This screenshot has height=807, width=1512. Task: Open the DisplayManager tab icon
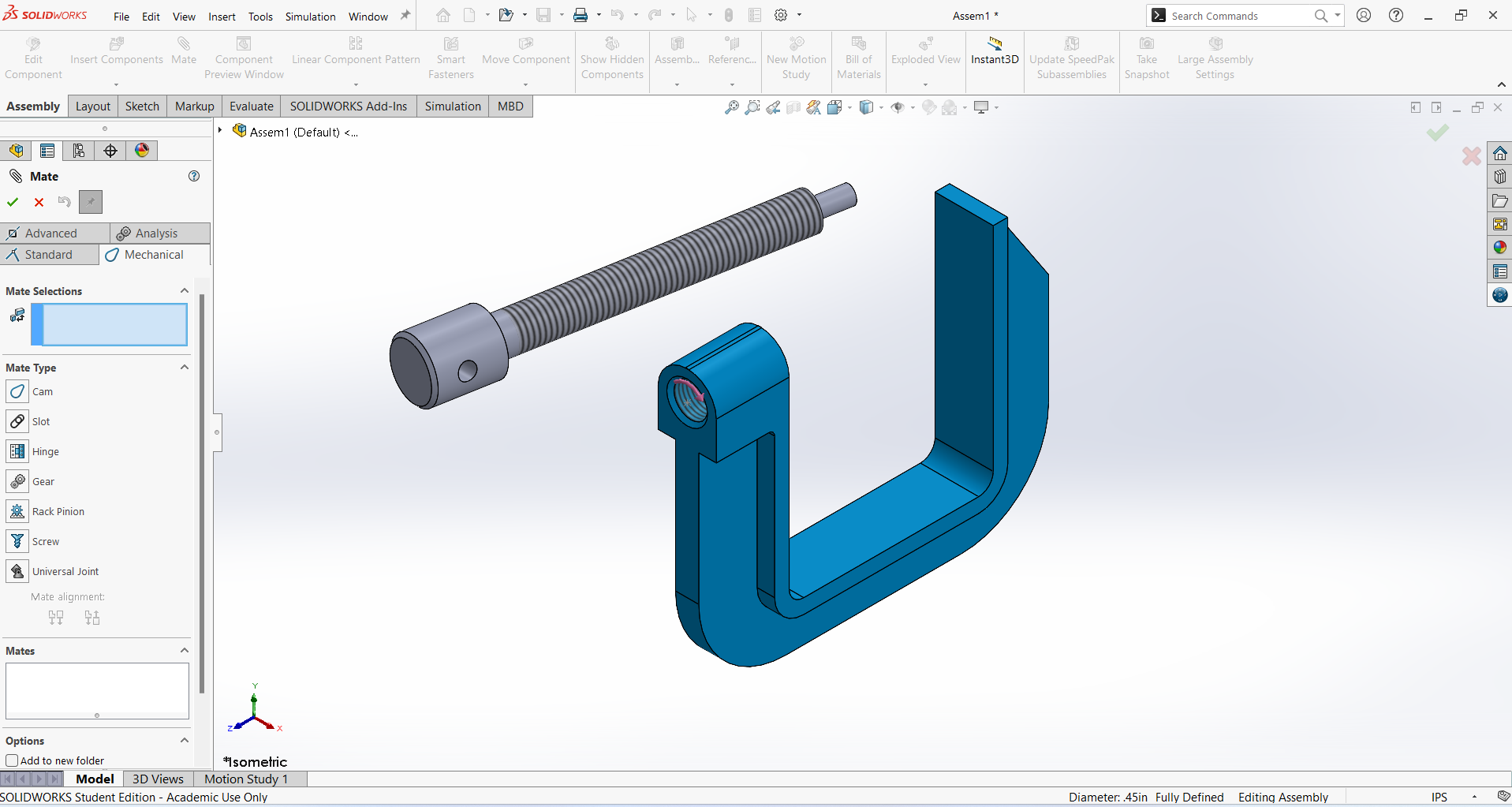coord(142,151)
